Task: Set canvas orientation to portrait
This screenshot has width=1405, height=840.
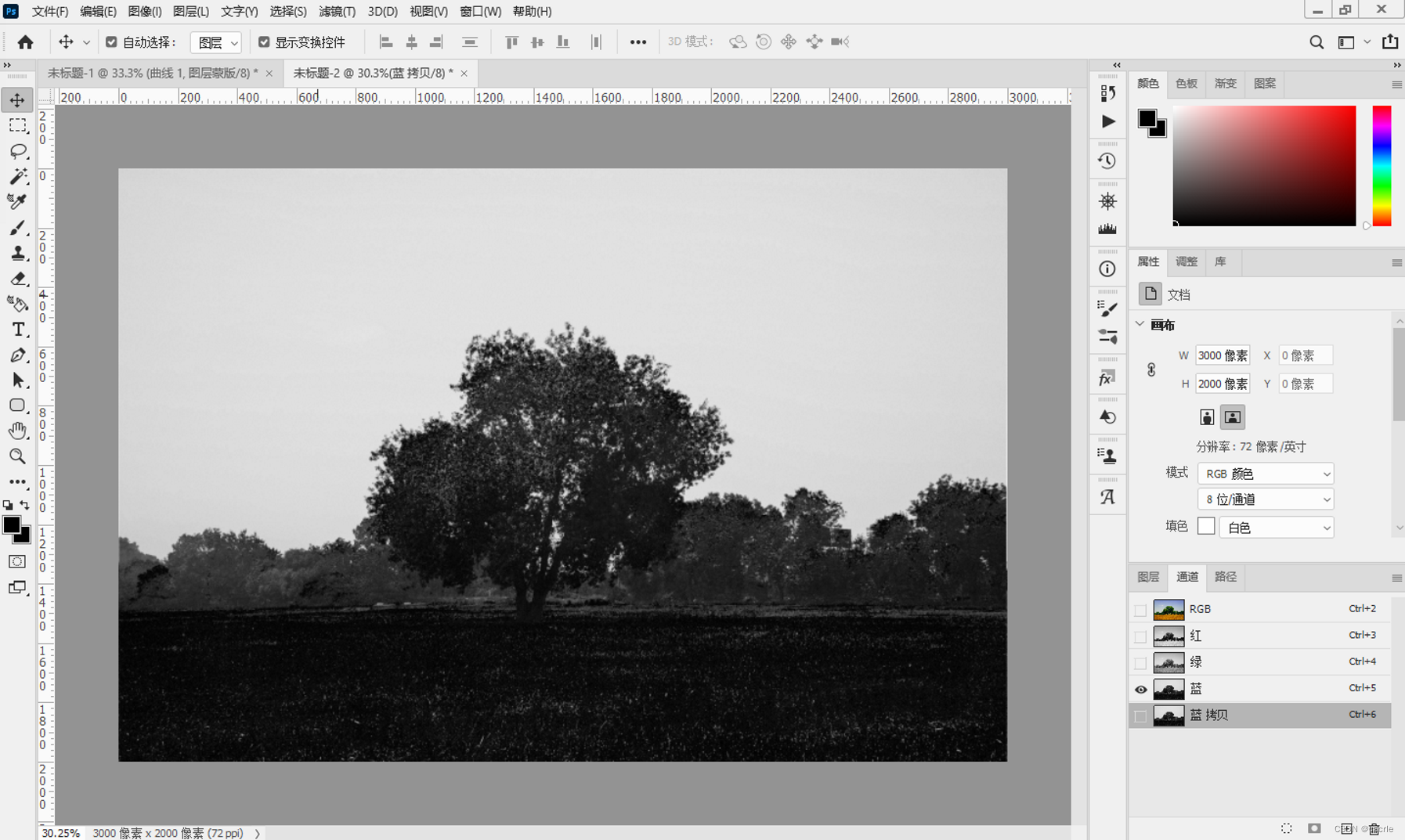Action: tap(1207, 417)
